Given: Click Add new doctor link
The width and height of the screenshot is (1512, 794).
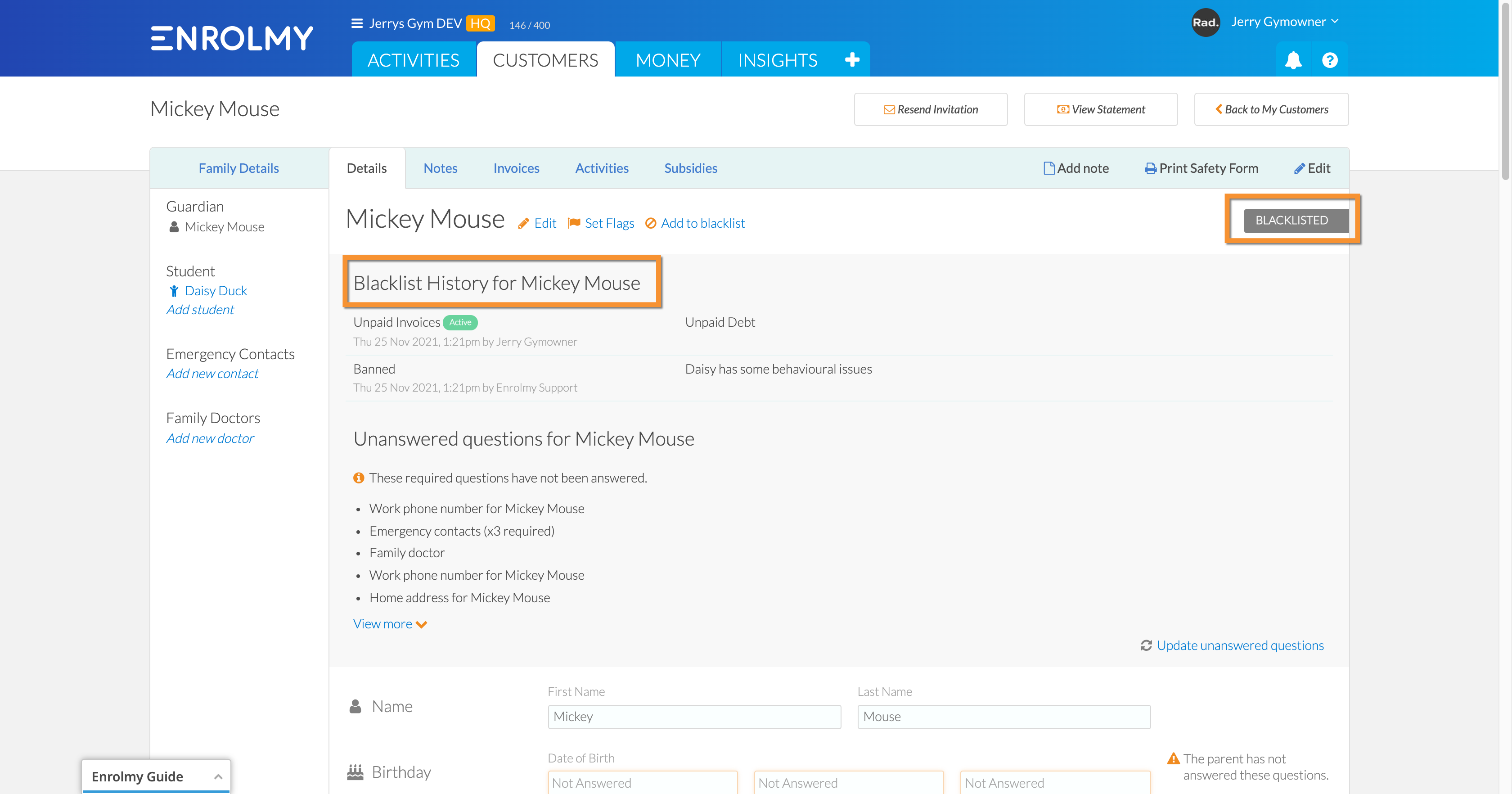Looking at the screenshot, I should click(x=210, y=438).
